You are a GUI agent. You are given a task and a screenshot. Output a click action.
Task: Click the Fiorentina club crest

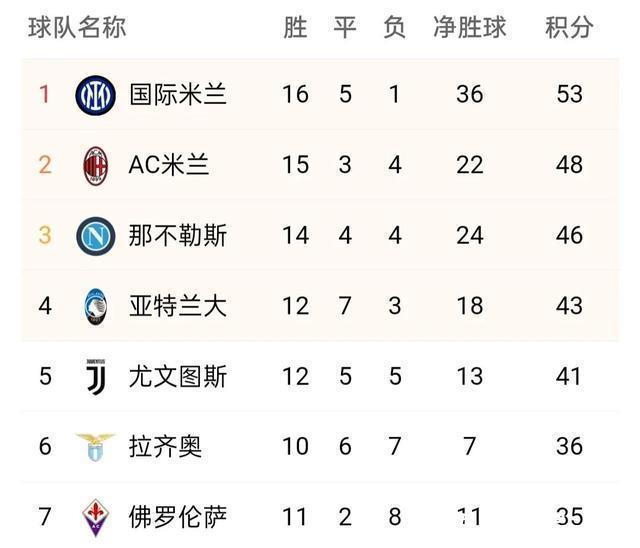[96, 517]
